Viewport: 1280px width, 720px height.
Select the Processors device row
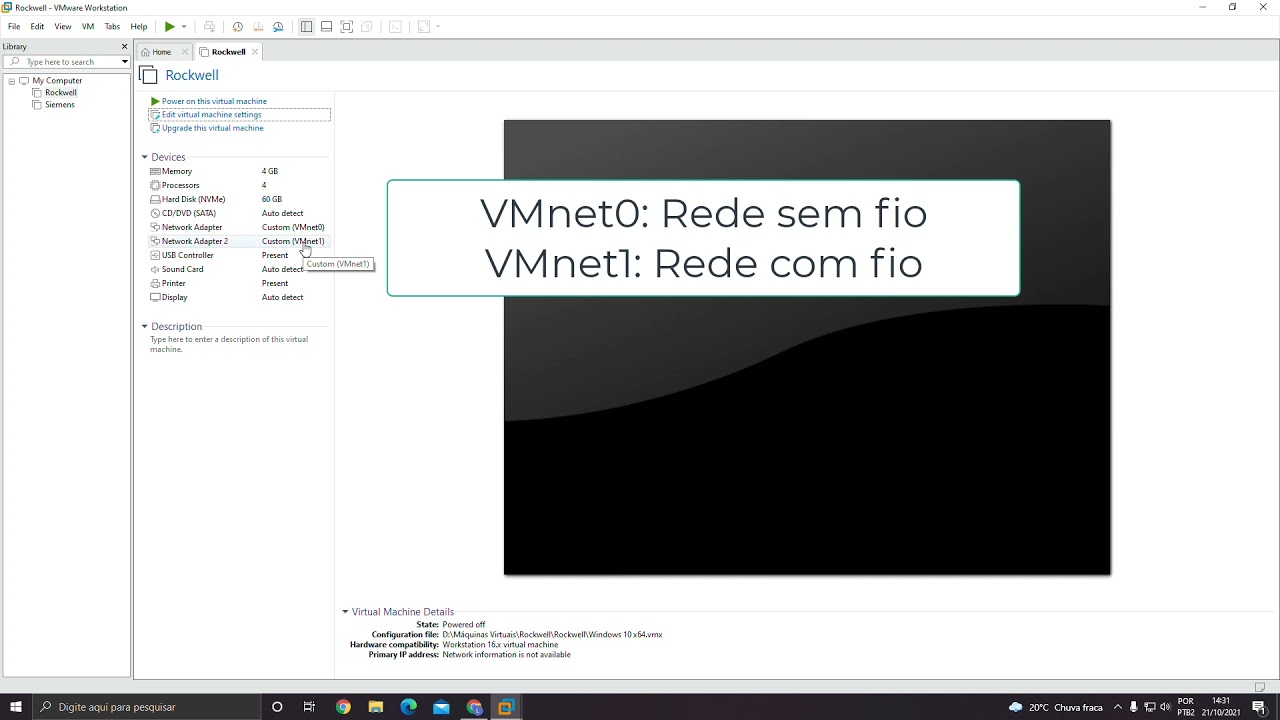(x=238, y=185)
